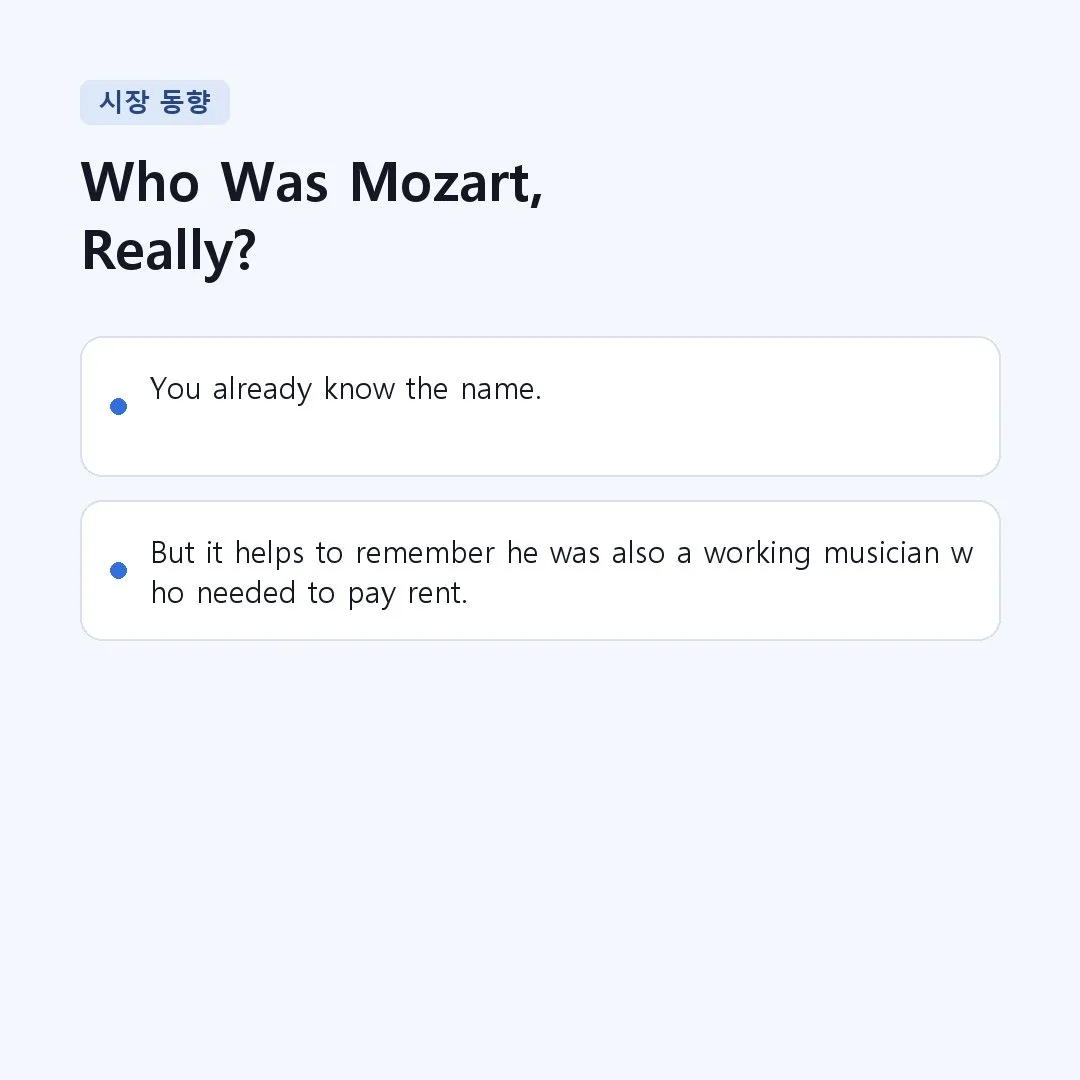Click the 'But it helps to remember' text line
The image size is (1080, 1080).
coord(562,553)
